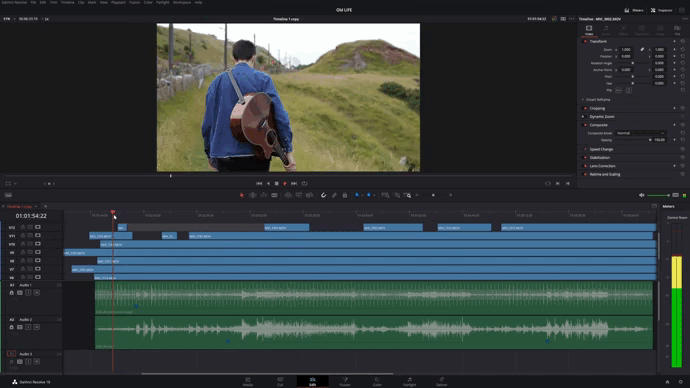This screenshot has height=388, width=690.
Task: Adjust the timeline zoom slider
Action: (x=433, y=195)
